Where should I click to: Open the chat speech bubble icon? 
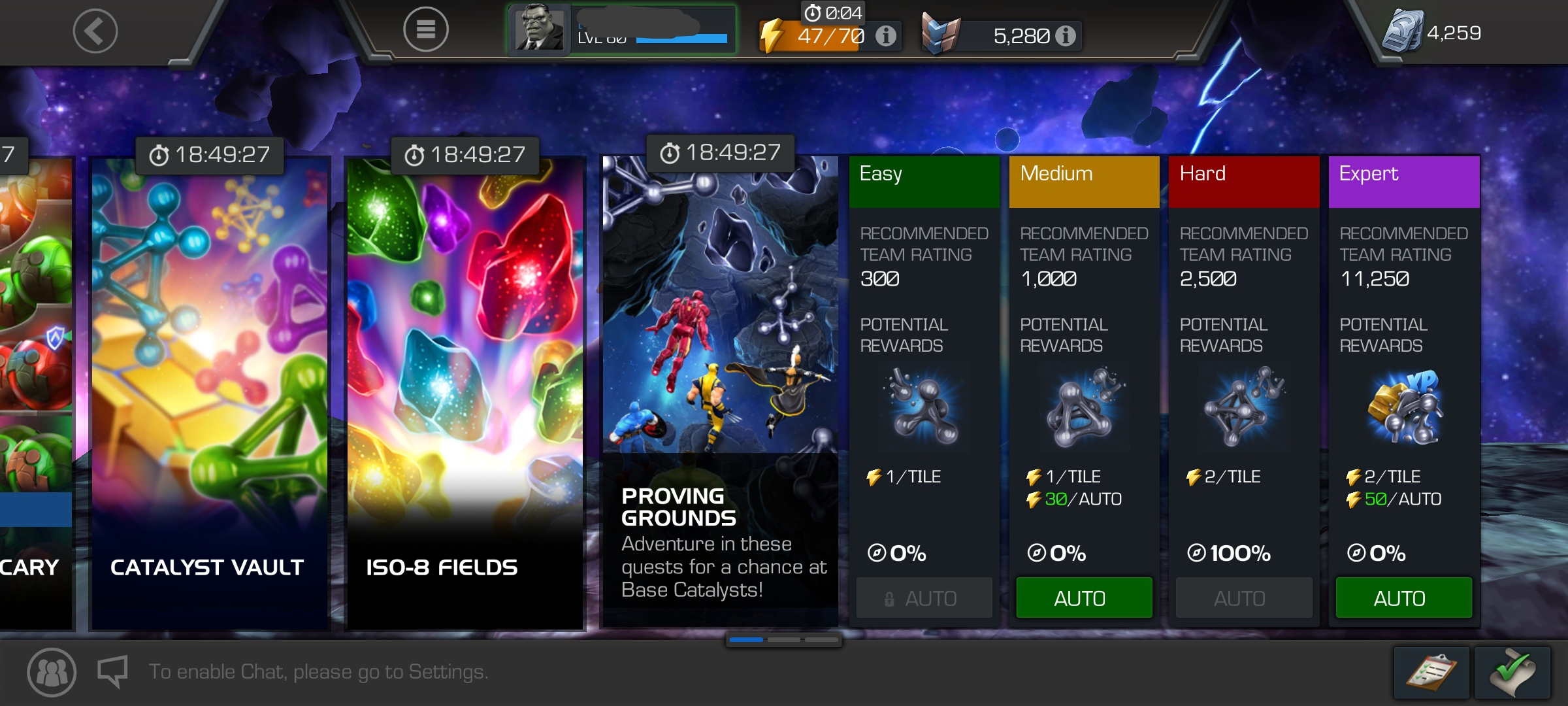(x=112, y=671)
